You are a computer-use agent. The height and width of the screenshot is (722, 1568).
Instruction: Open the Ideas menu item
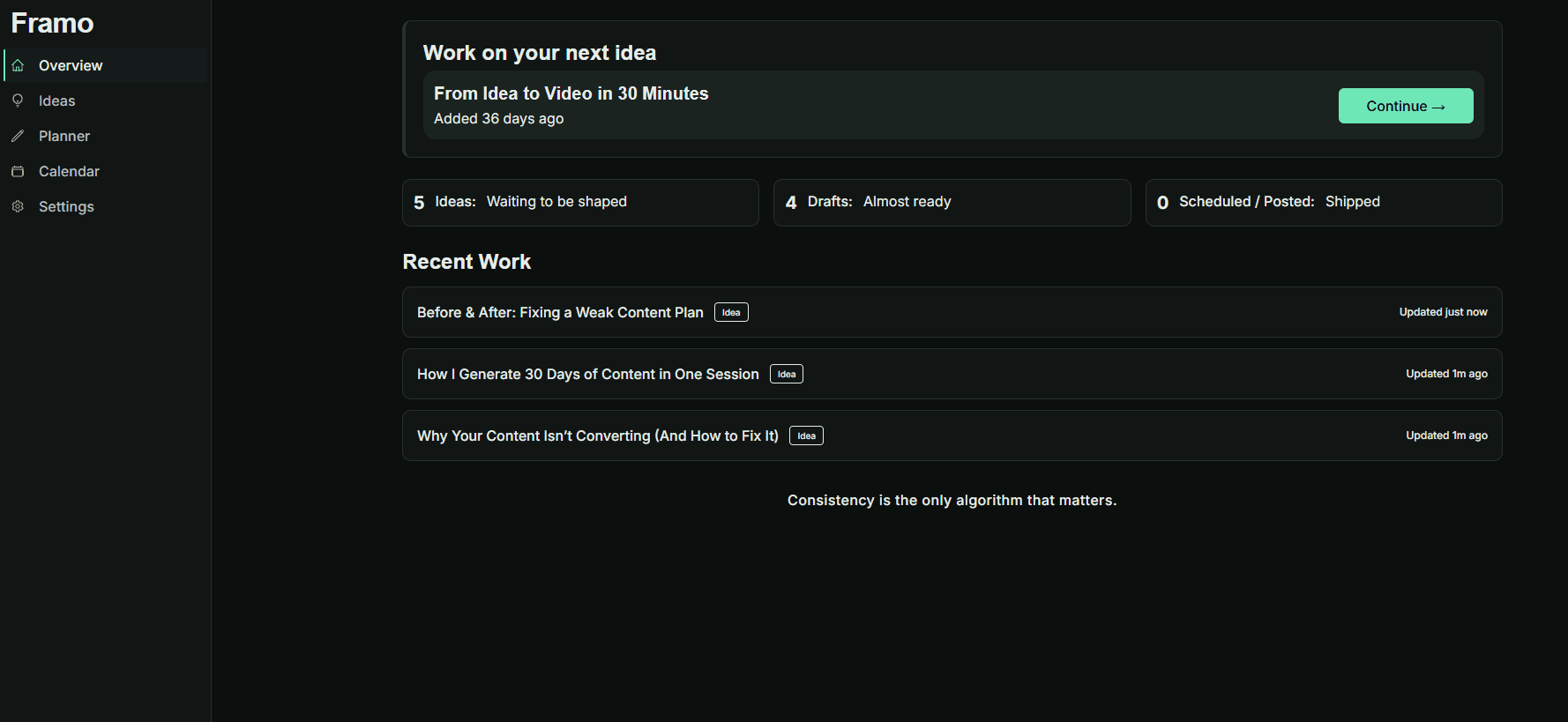click(x=56, y=101)
